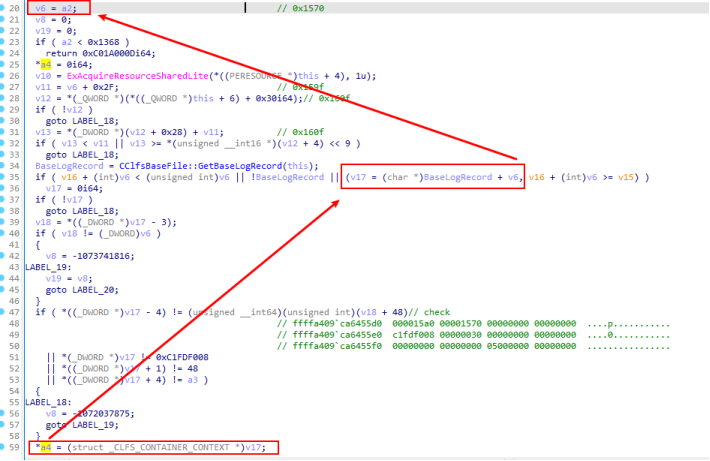Click the 'LABEL_19:' label on line 43
The image size is (710, 461).
click(x=48, y=267)
